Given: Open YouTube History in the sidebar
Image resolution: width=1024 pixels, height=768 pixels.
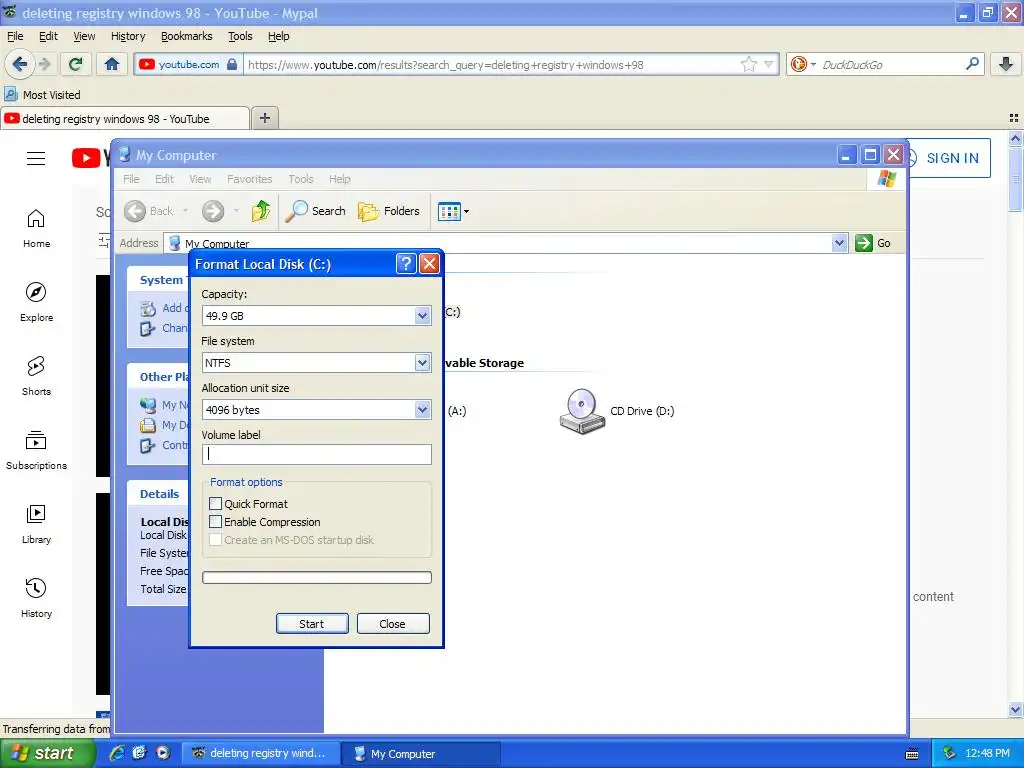Looking at the screenshot, I should point(37,598).
